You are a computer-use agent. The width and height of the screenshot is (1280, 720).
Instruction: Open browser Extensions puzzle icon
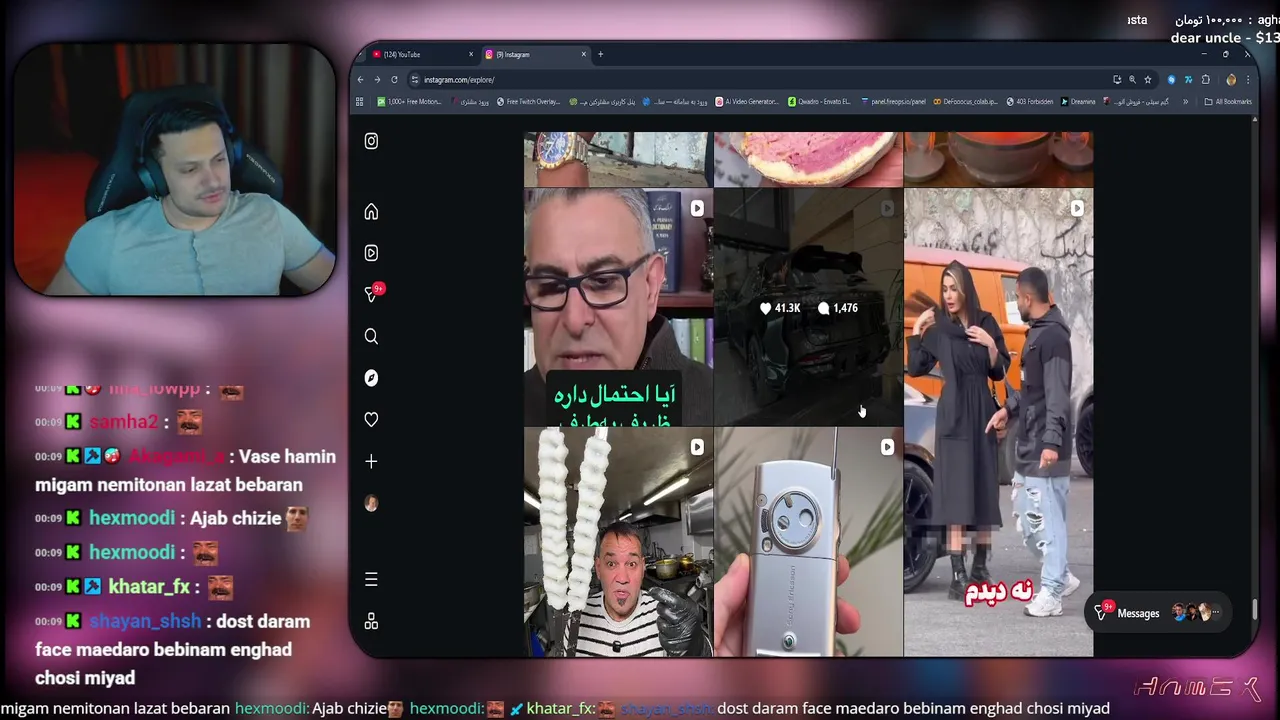pyautogui.click(x=1205, y=79)
